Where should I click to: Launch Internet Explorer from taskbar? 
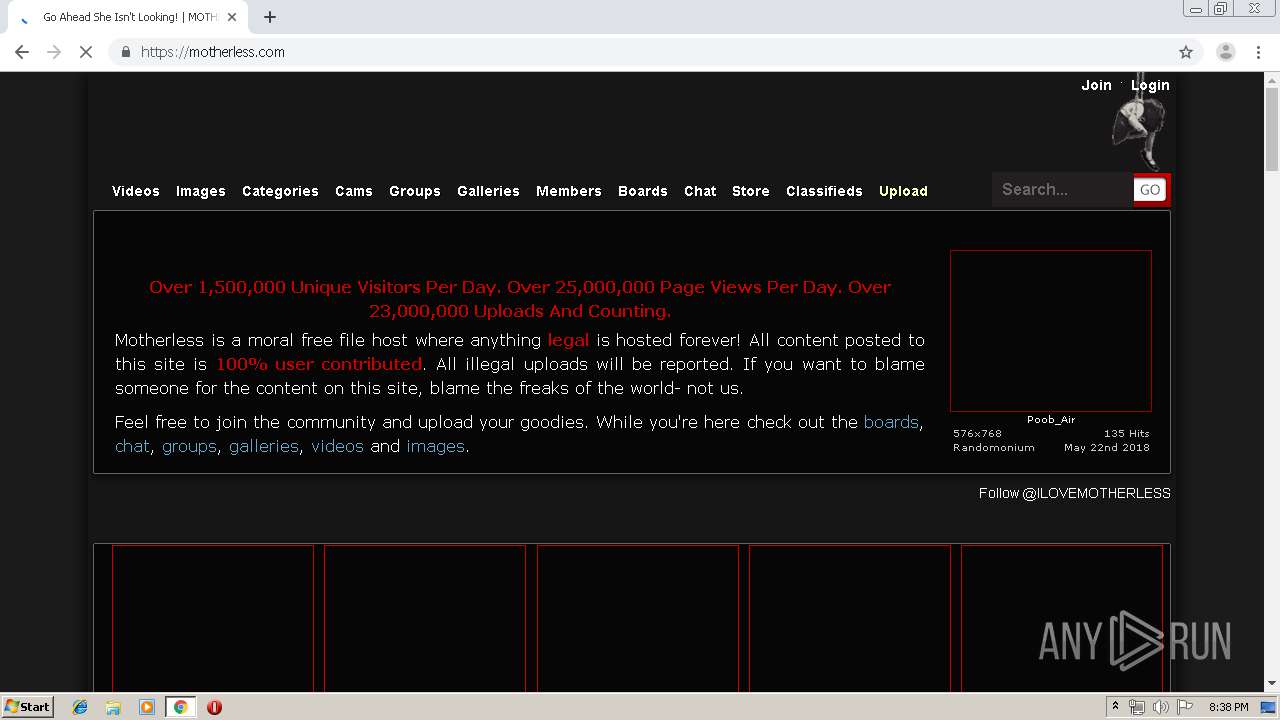[x=80, y=707]
